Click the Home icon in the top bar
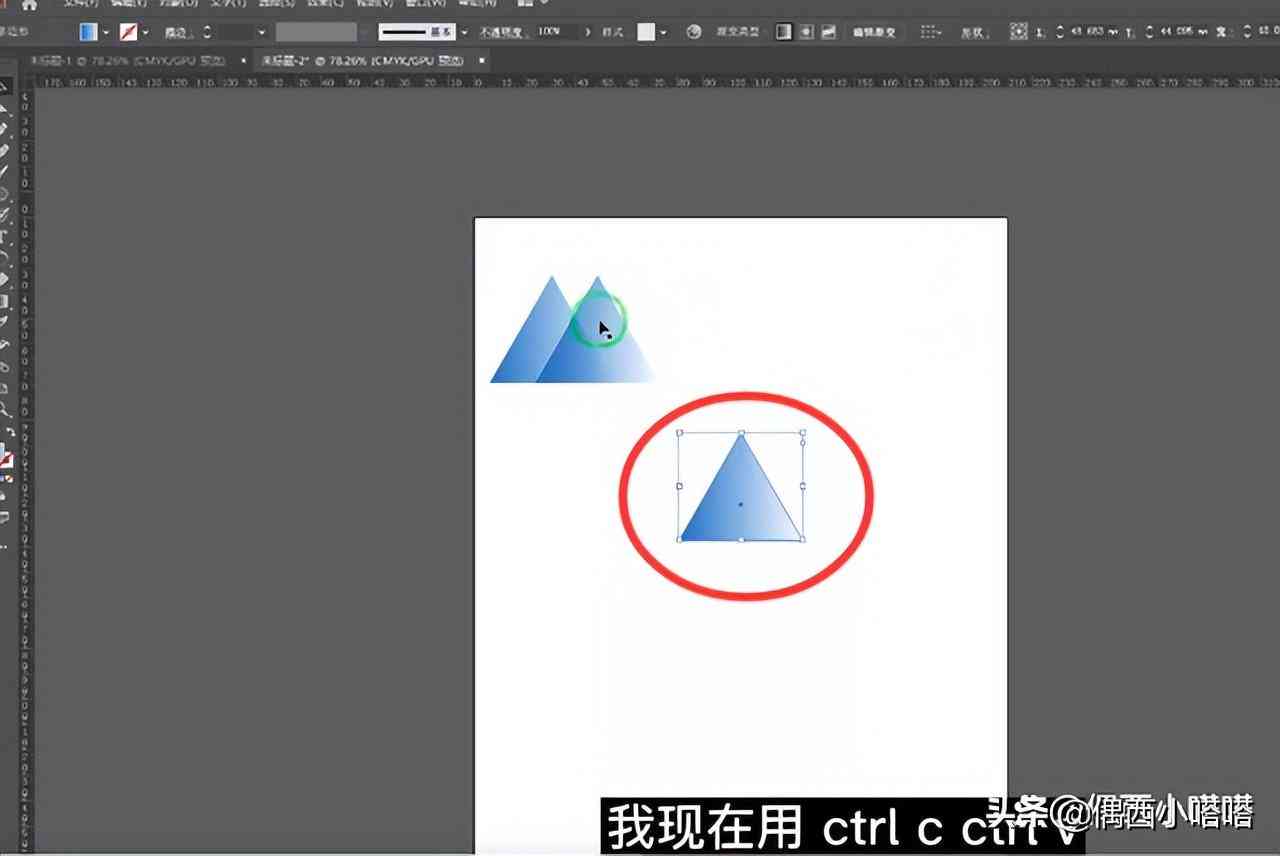The image size is (1280, 856). click(30, 4)
